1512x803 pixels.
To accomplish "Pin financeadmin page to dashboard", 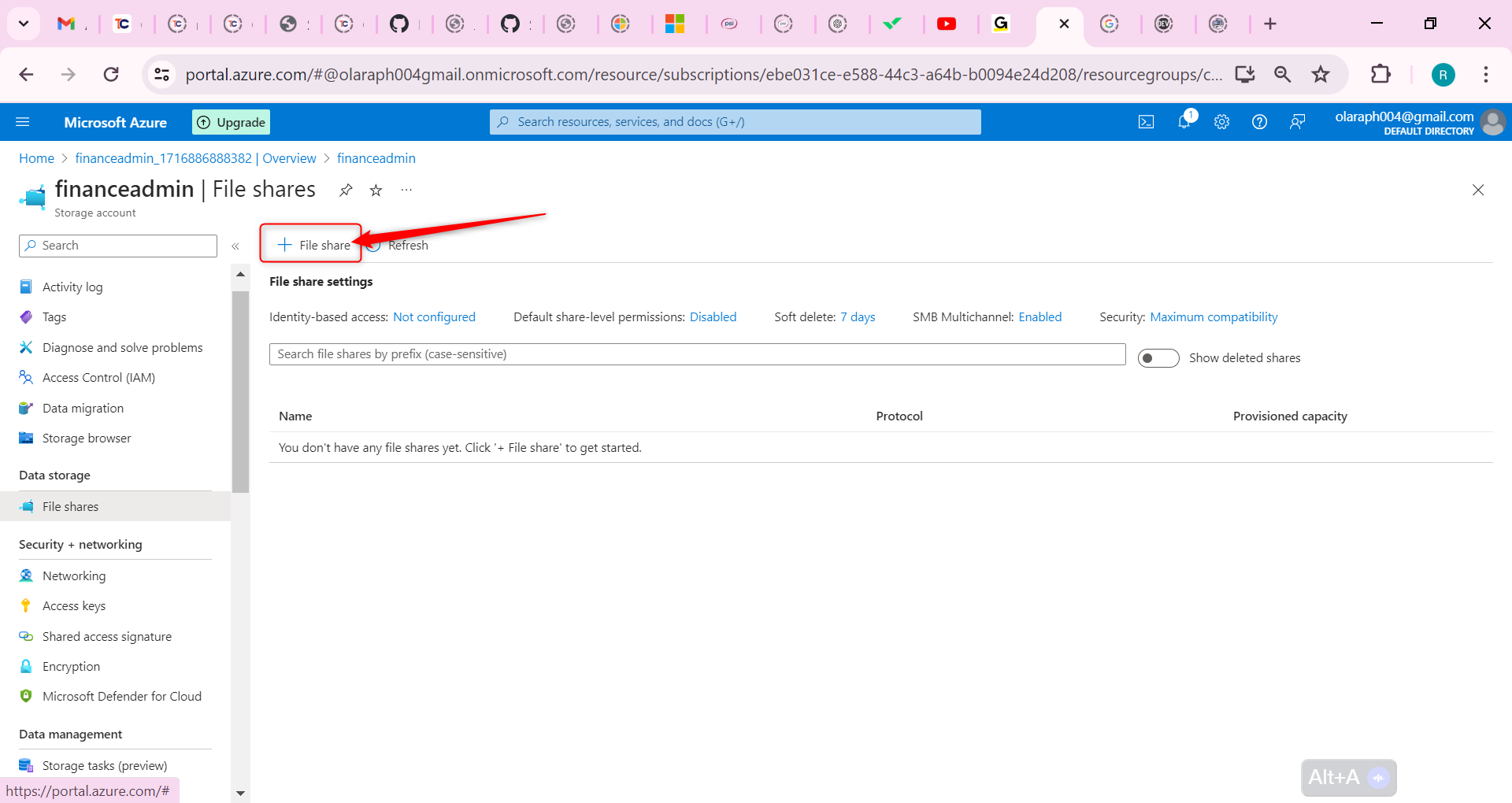I will point(346,190).
